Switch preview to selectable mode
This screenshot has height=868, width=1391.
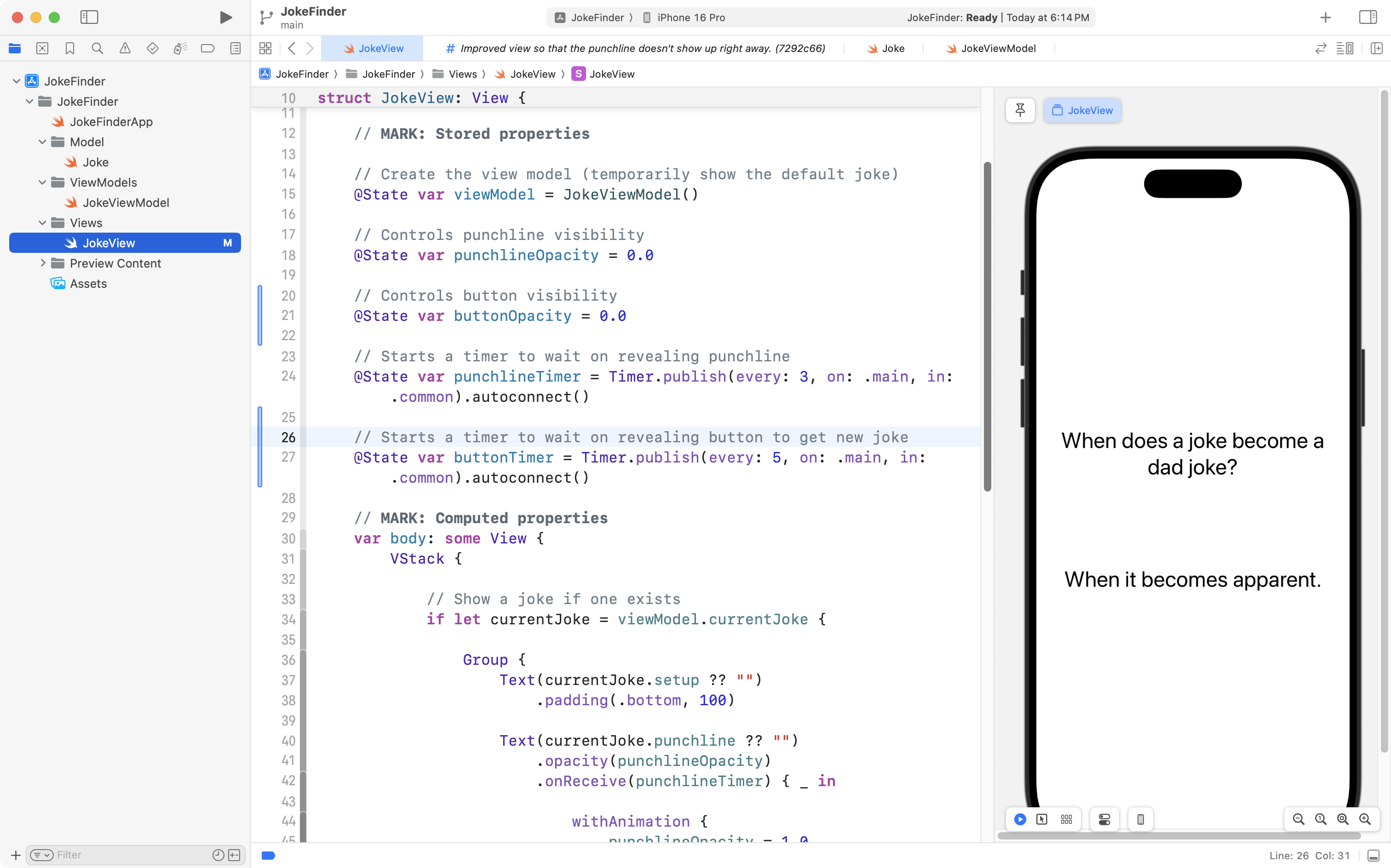coord(1042,819)
